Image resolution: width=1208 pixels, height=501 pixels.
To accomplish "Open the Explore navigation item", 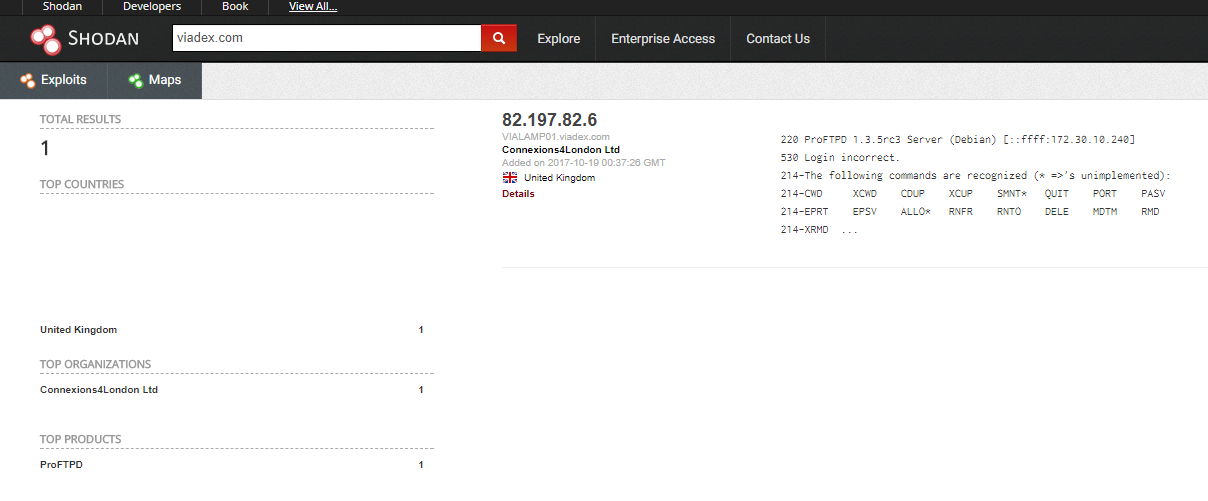I will (x=559, y=39).
